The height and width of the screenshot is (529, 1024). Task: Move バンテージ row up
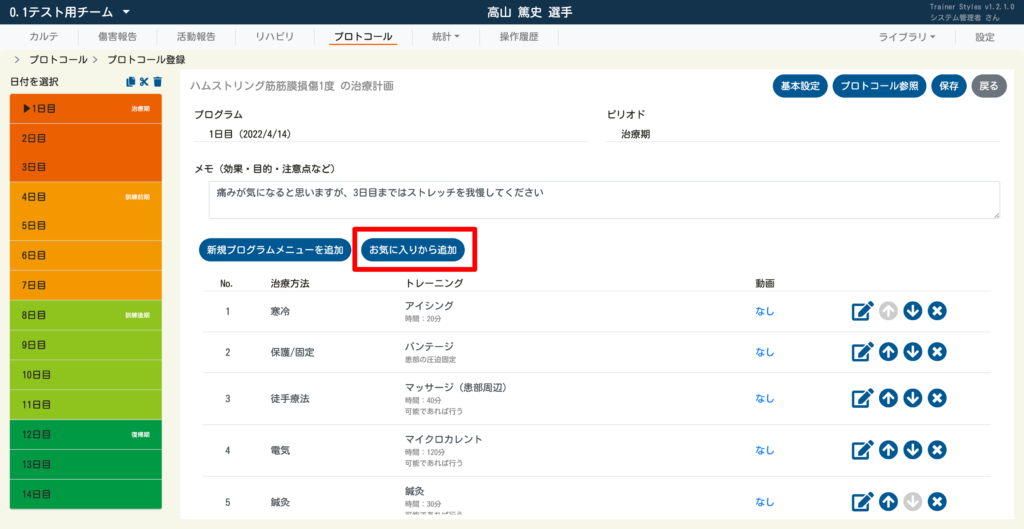[x=888, y=352]
